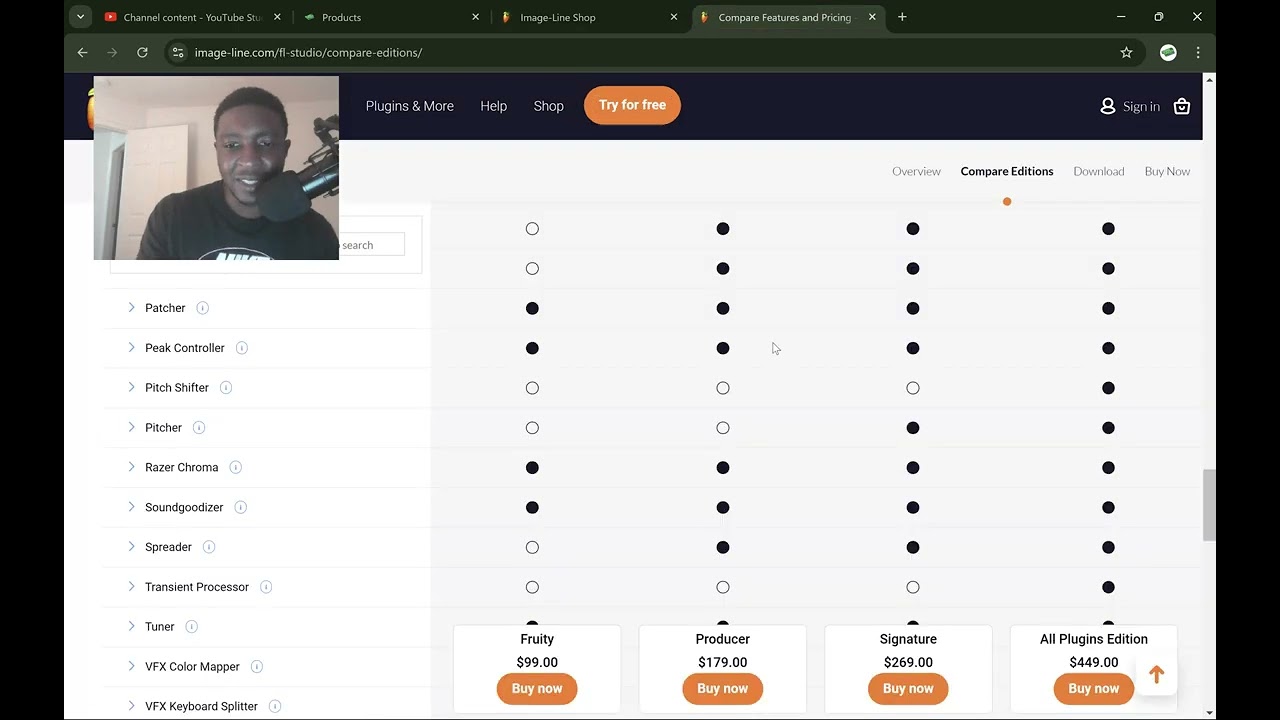Reload the page

click(x=142, y=52)
